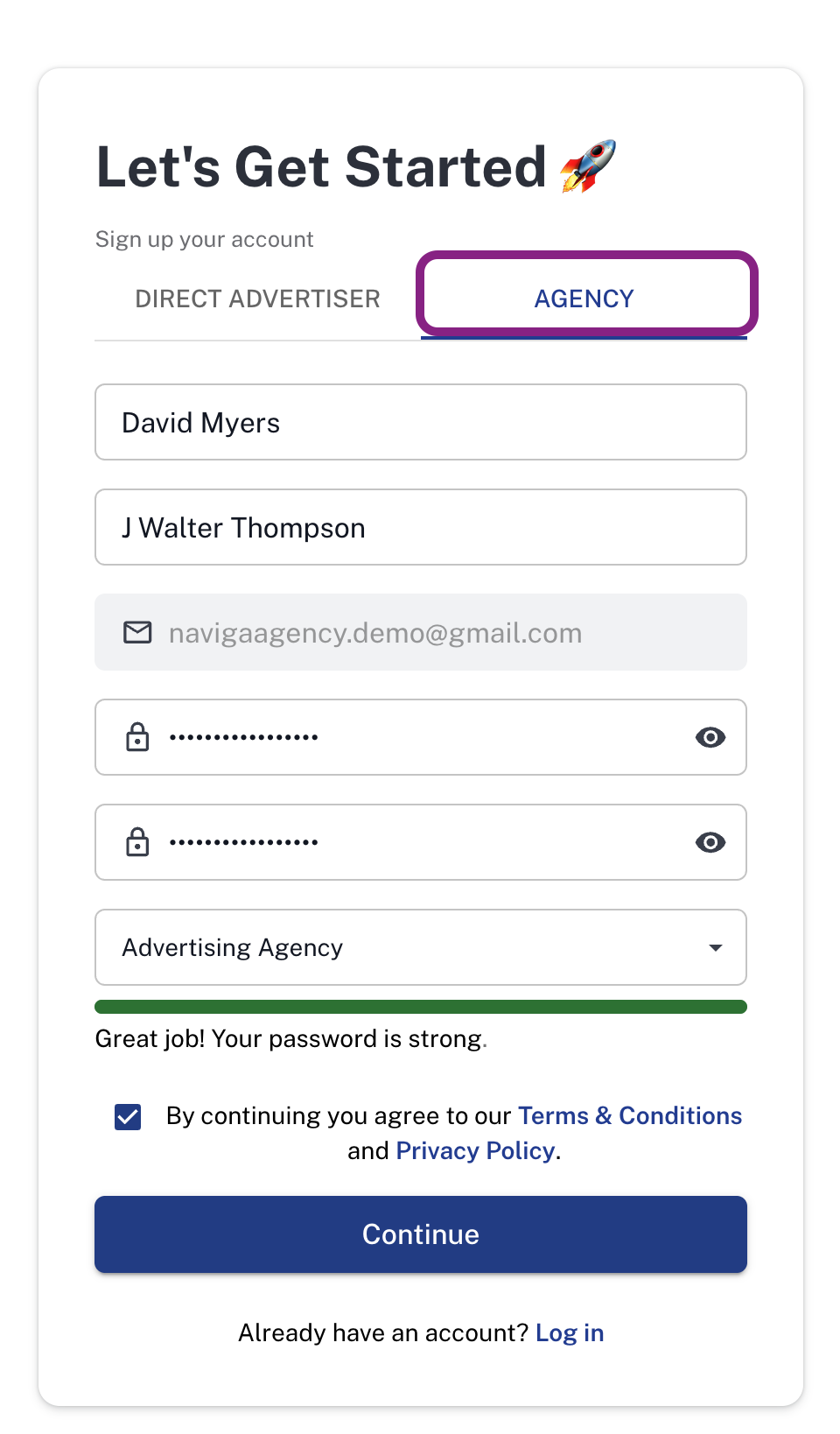Click the rocket emoji beside the heading
The width and height of the screenshot is (840, 1434).
pos(588,165)
